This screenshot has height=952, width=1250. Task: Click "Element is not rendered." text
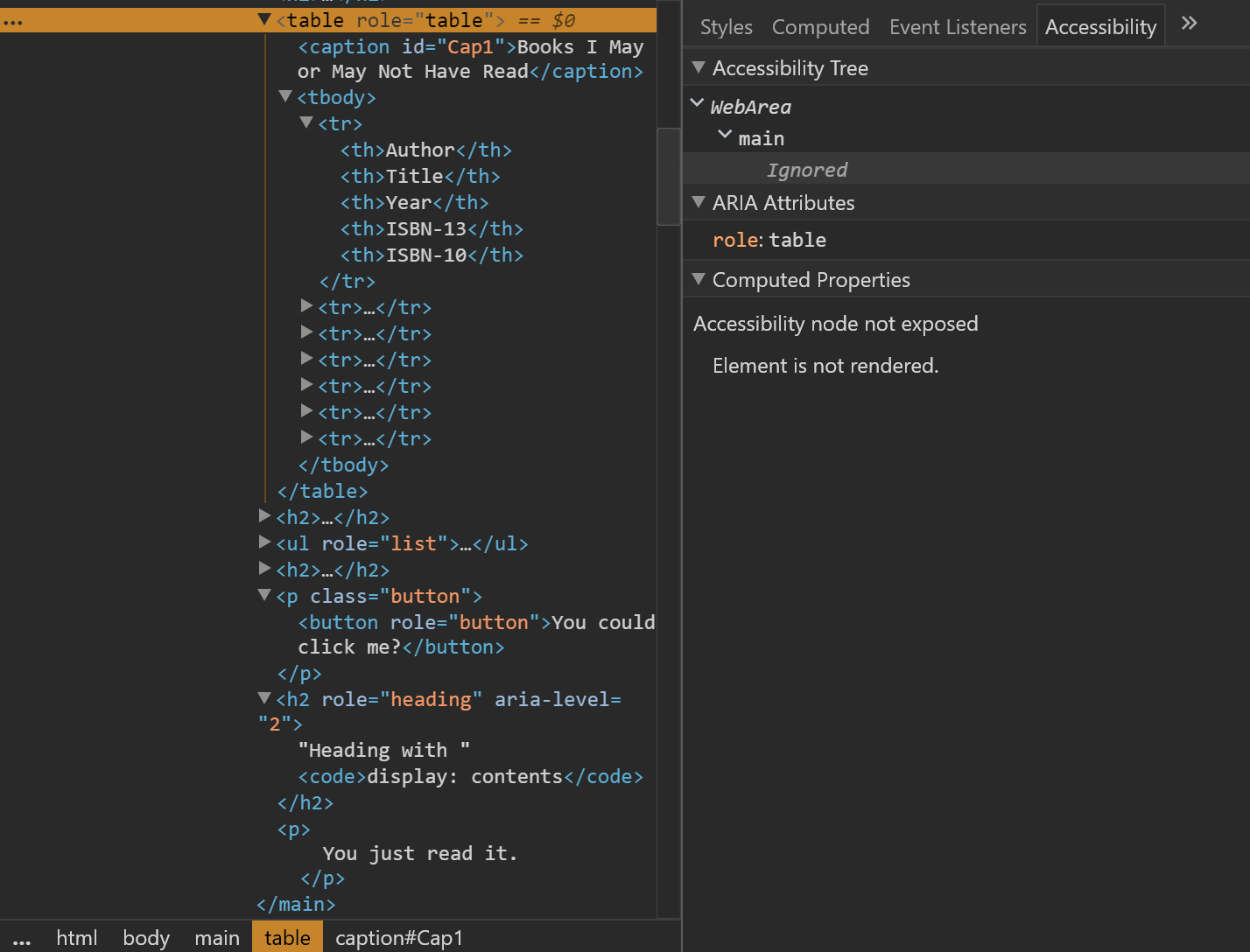[x=825, y=366]
